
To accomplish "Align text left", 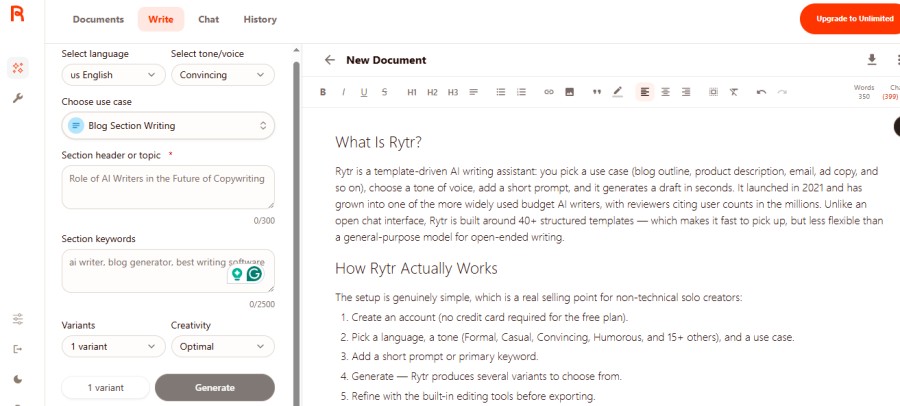I will [645, 92].
